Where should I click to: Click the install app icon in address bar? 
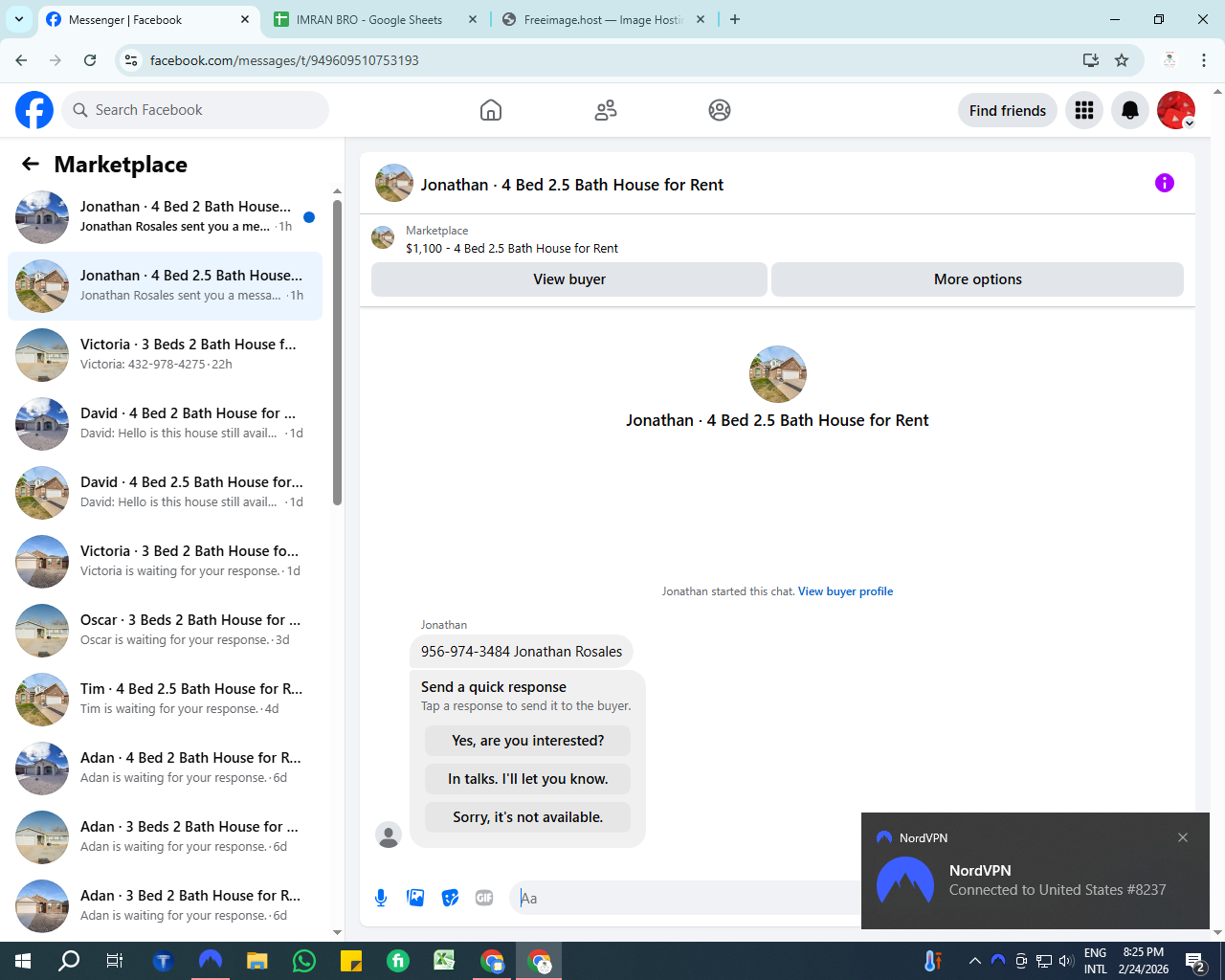coord(1090,60)
